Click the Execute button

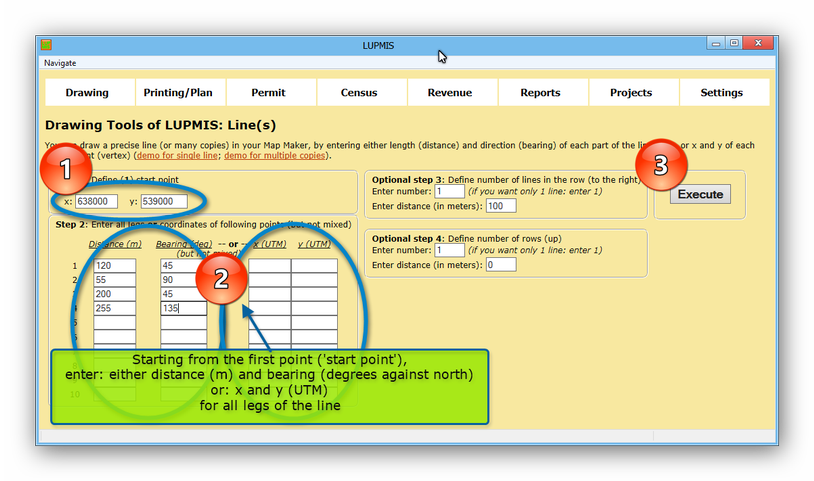coord(700,194)
